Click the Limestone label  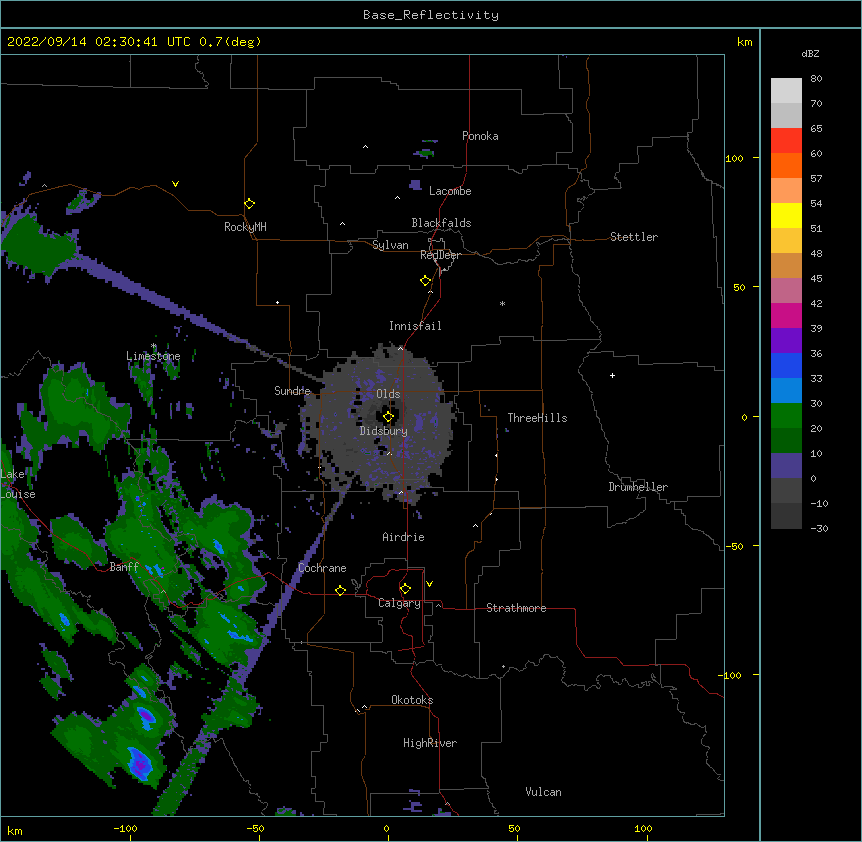tap(153, 356)
